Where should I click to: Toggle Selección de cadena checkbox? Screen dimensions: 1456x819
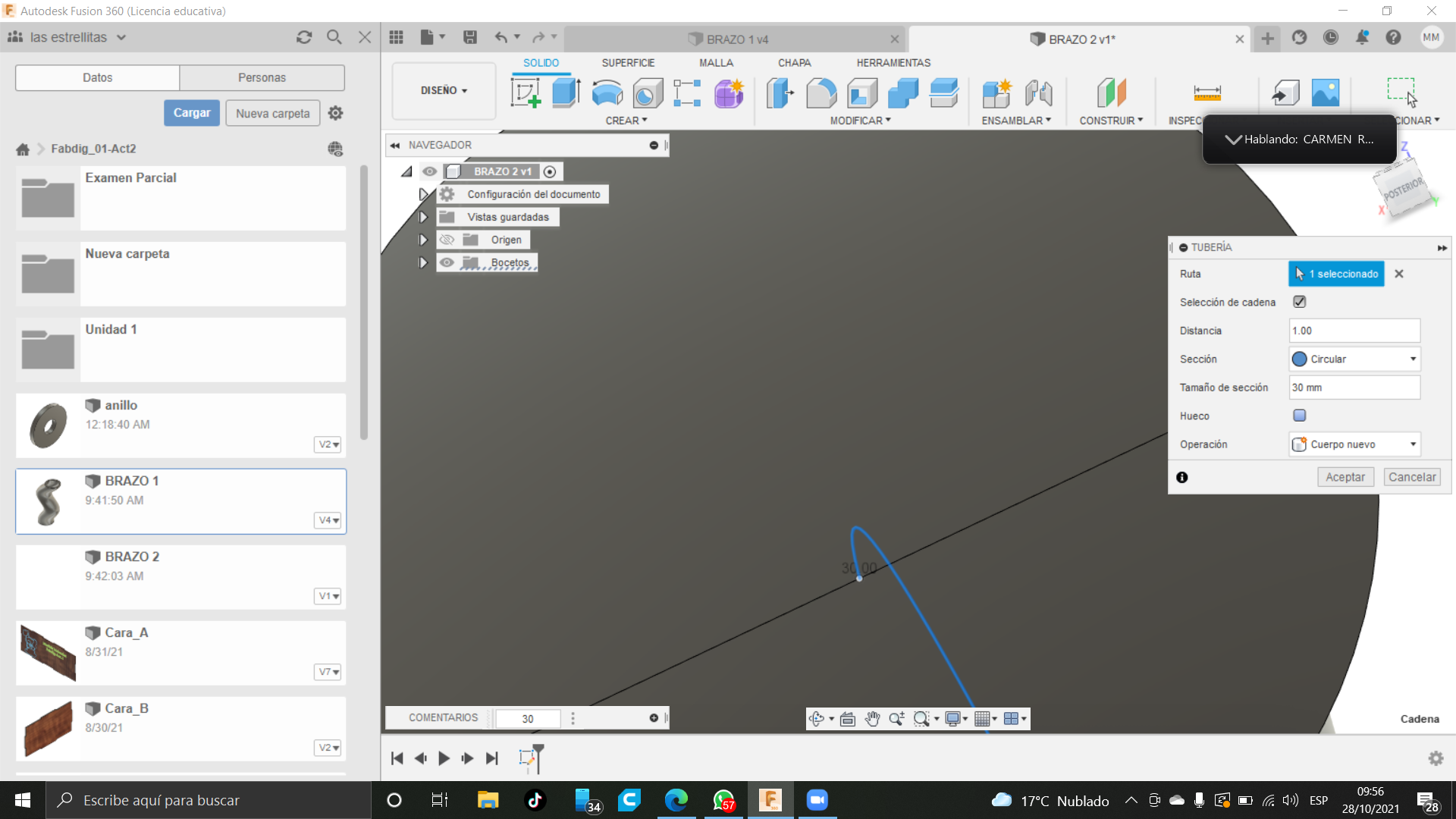click(x=1299, y=302)
